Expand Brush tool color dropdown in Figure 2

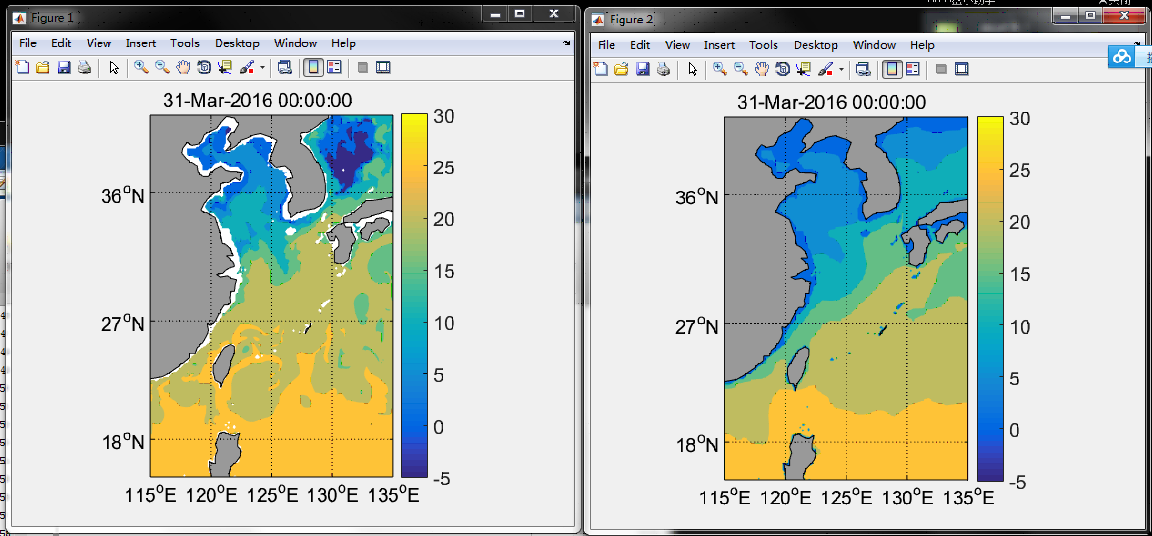pos(841,71)
